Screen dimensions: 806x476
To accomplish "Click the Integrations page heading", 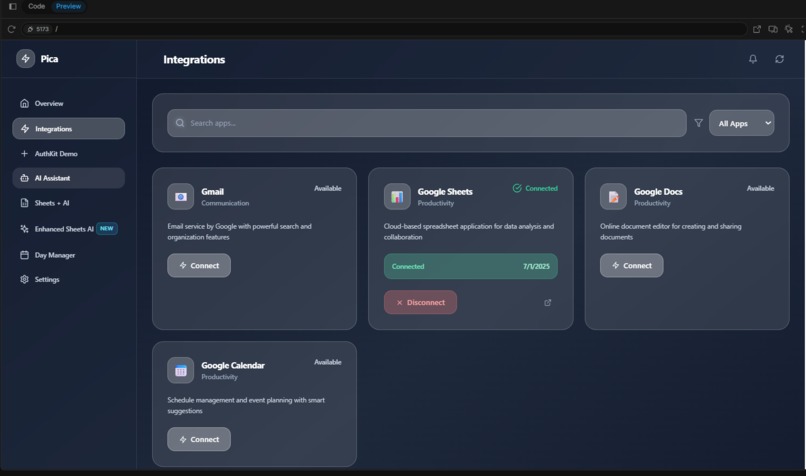I will (x=194, y=60).
